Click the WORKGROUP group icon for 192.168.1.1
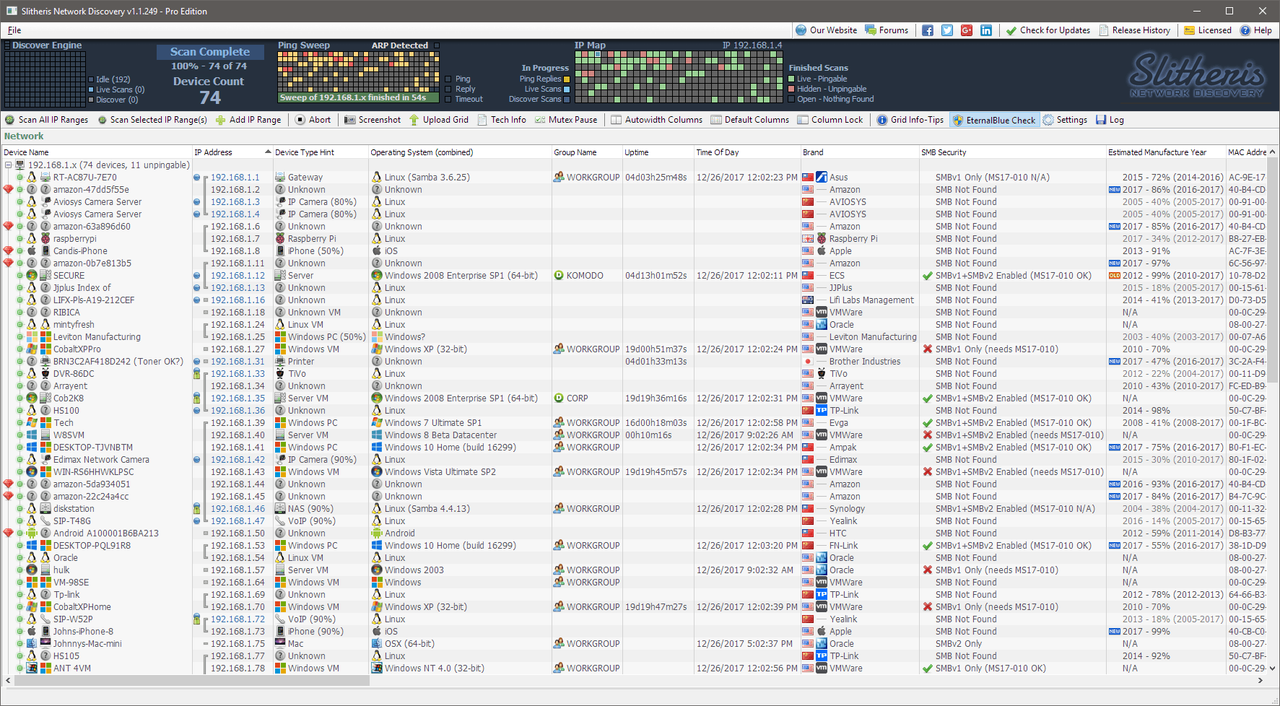Viewport: 1280px width, 706px height. (559, 177)
